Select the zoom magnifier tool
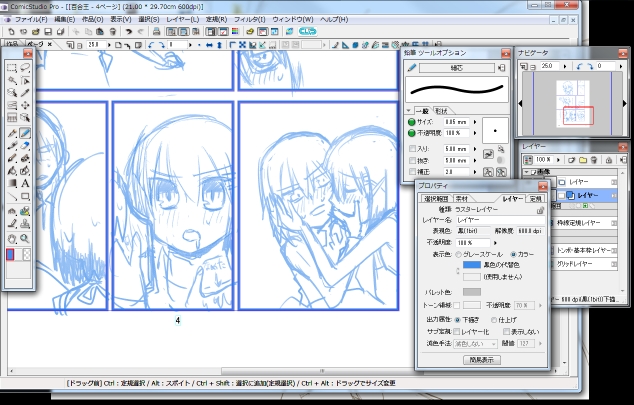Image resolution: width=634 pixels, height=405 pixels. click(25, 238)
